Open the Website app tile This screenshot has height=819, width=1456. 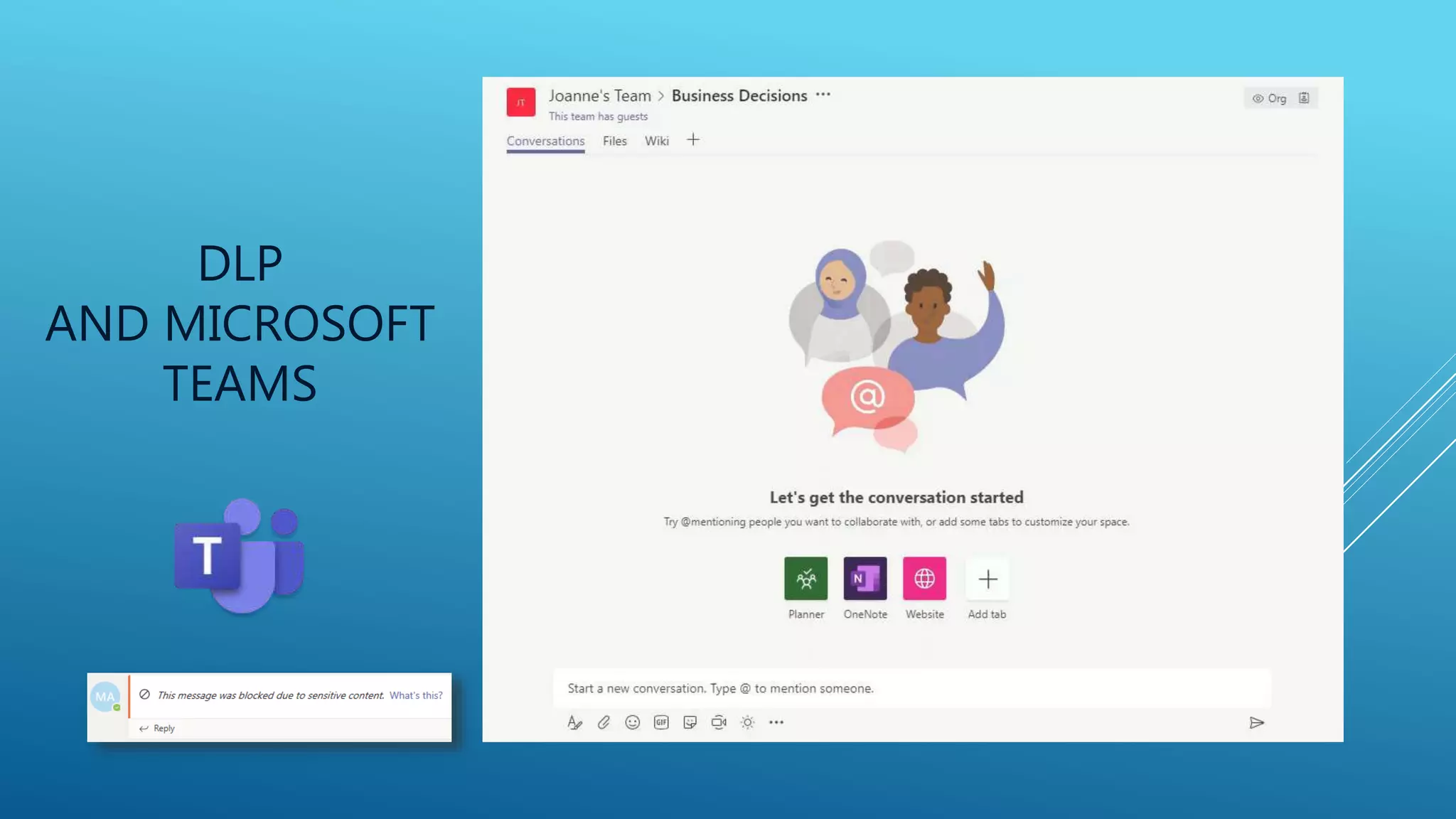pos(924,578)
